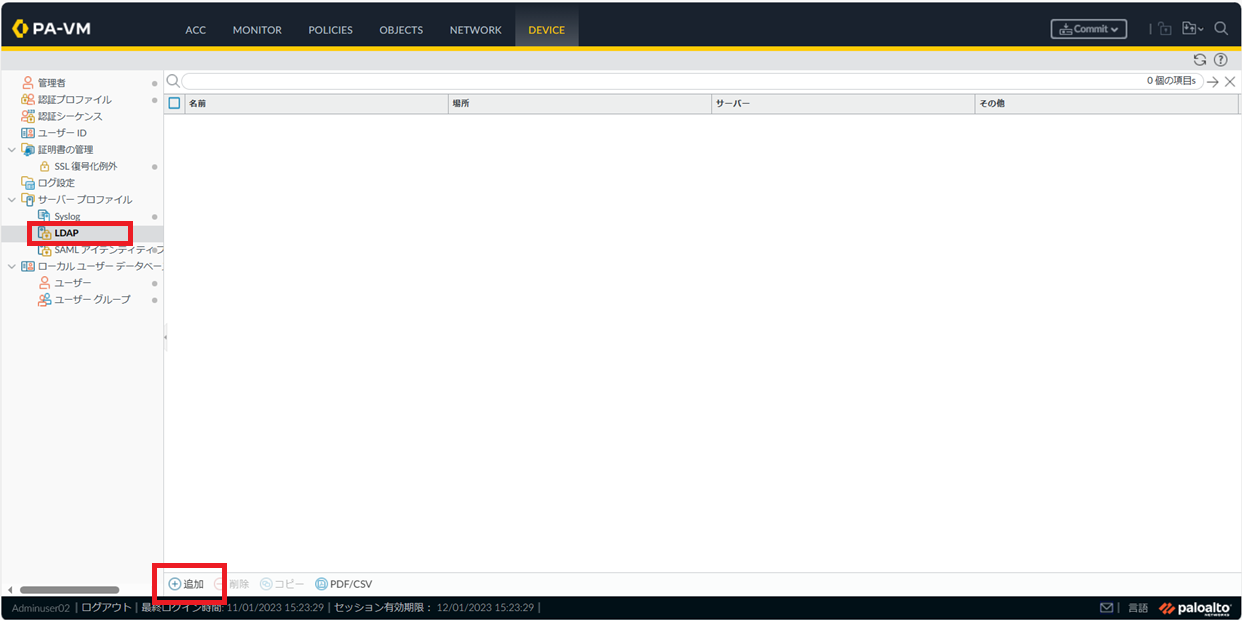
Task: Select the DEVICE tab
Action: (x=547, y=30)
